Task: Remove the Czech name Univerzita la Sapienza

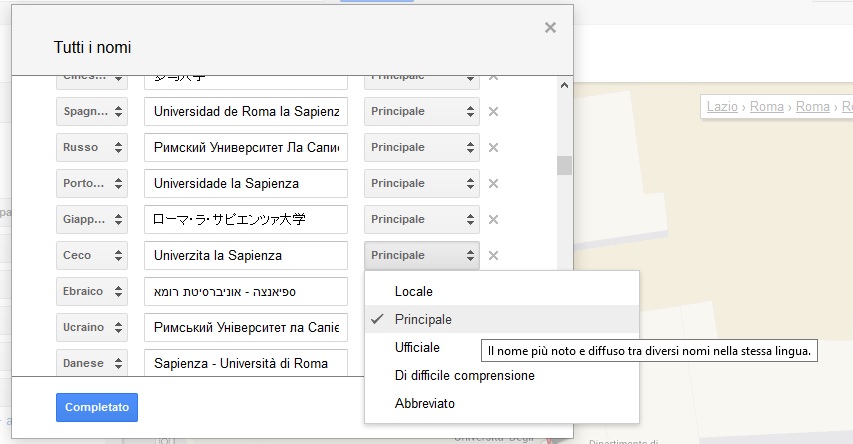Action: [x=493, y=255]
